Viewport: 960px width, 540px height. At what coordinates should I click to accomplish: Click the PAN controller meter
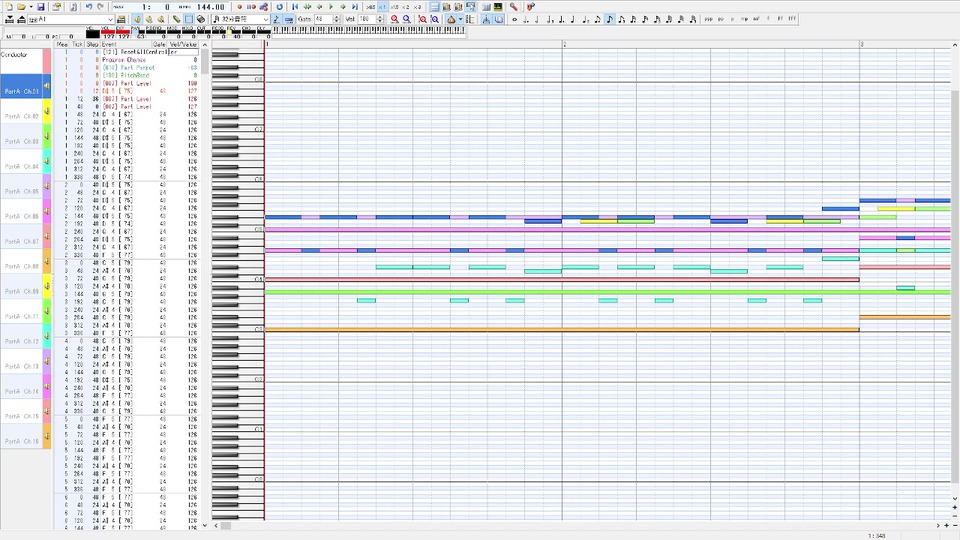(139, 32)
